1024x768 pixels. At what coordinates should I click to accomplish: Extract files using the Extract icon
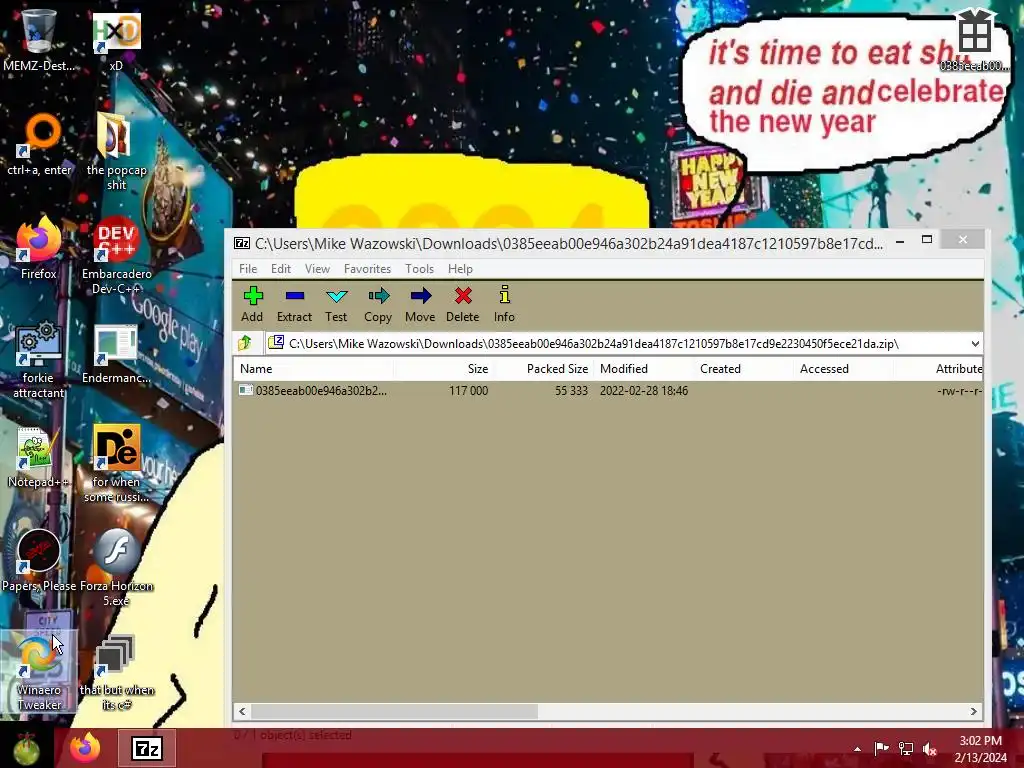tap(295, 304)
